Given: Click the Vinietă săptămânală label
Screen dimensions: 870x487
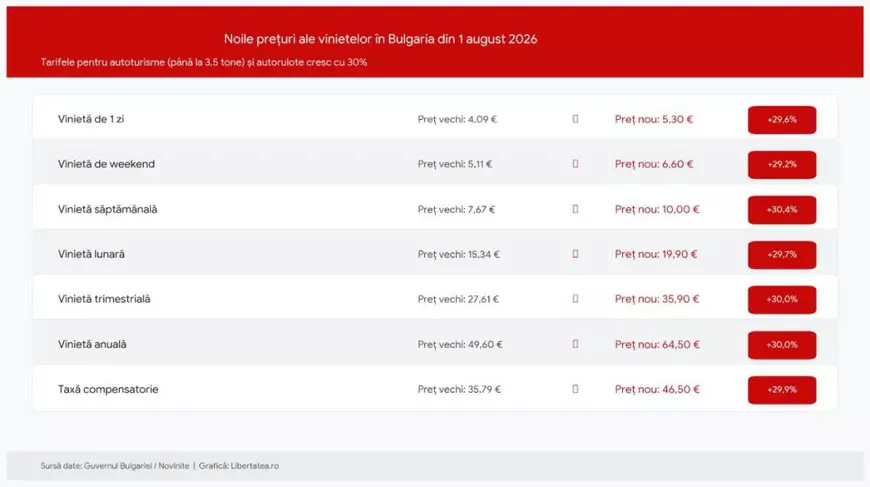Looking at the screenshot, I should pyautogui.click(x=108, y=210).
